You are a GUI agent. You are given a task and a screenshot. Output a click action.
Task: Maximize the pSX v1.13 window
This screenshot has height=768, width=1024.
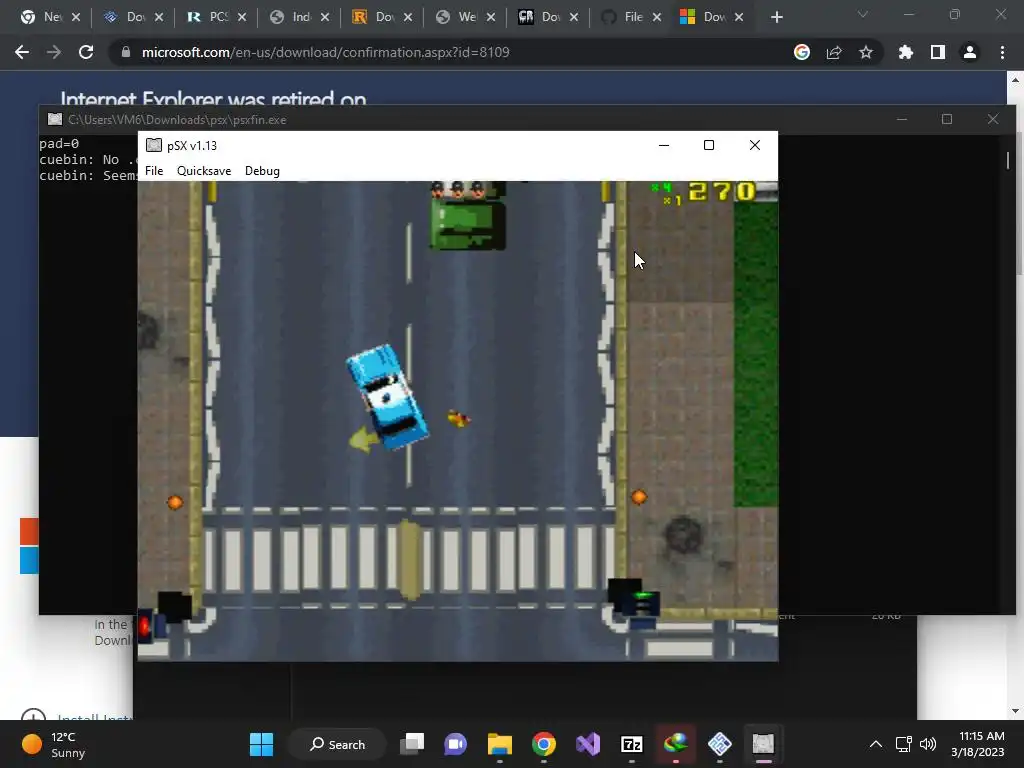pyautogui.click(x=709, y=145)
